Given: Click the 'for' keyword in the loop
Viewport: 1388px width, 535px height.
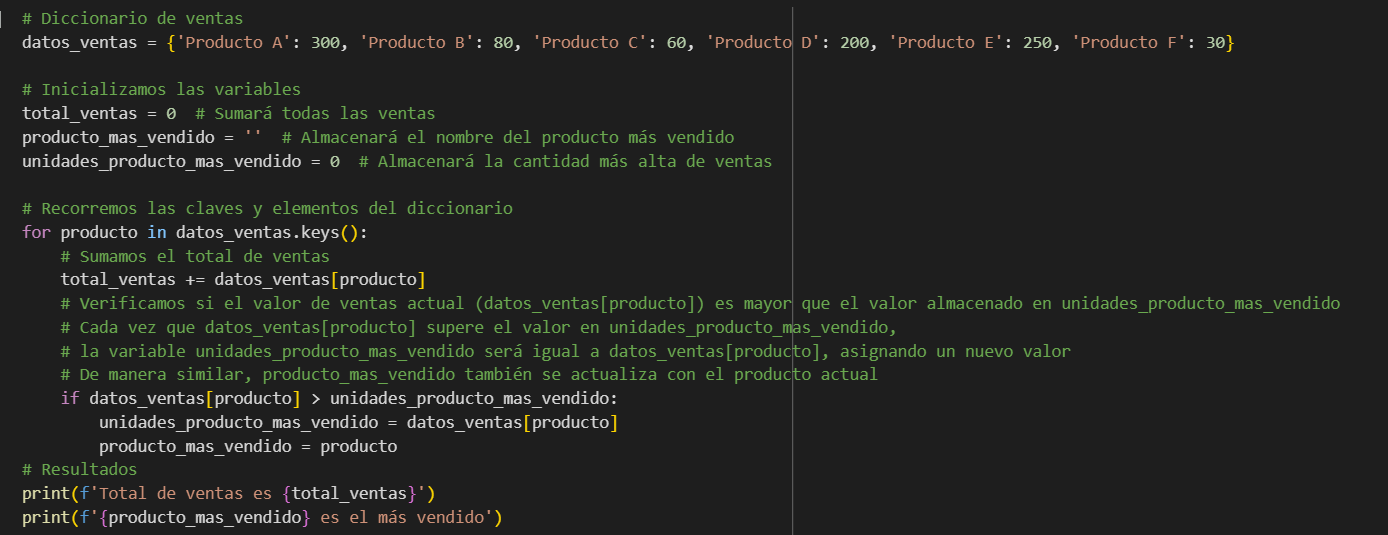Looking at the screenshot, I should tap(36, 233).
